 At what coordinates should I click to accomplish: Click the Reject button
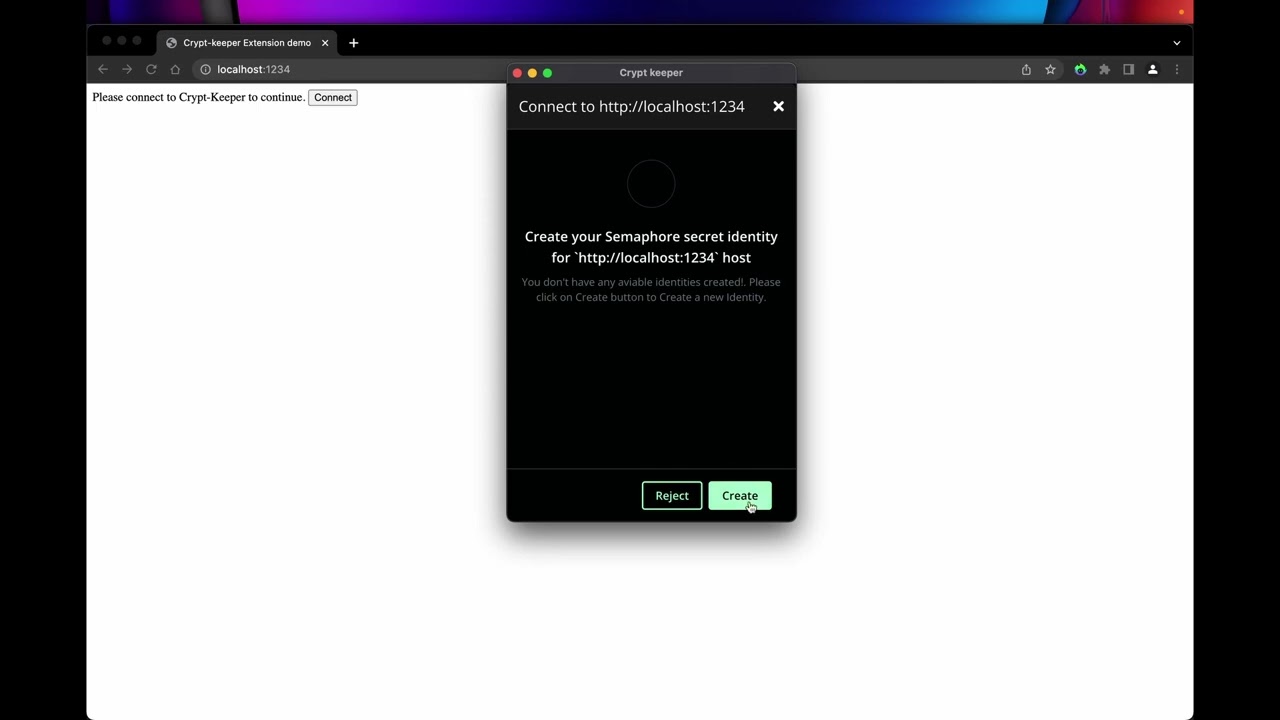[x=672, y=495]
